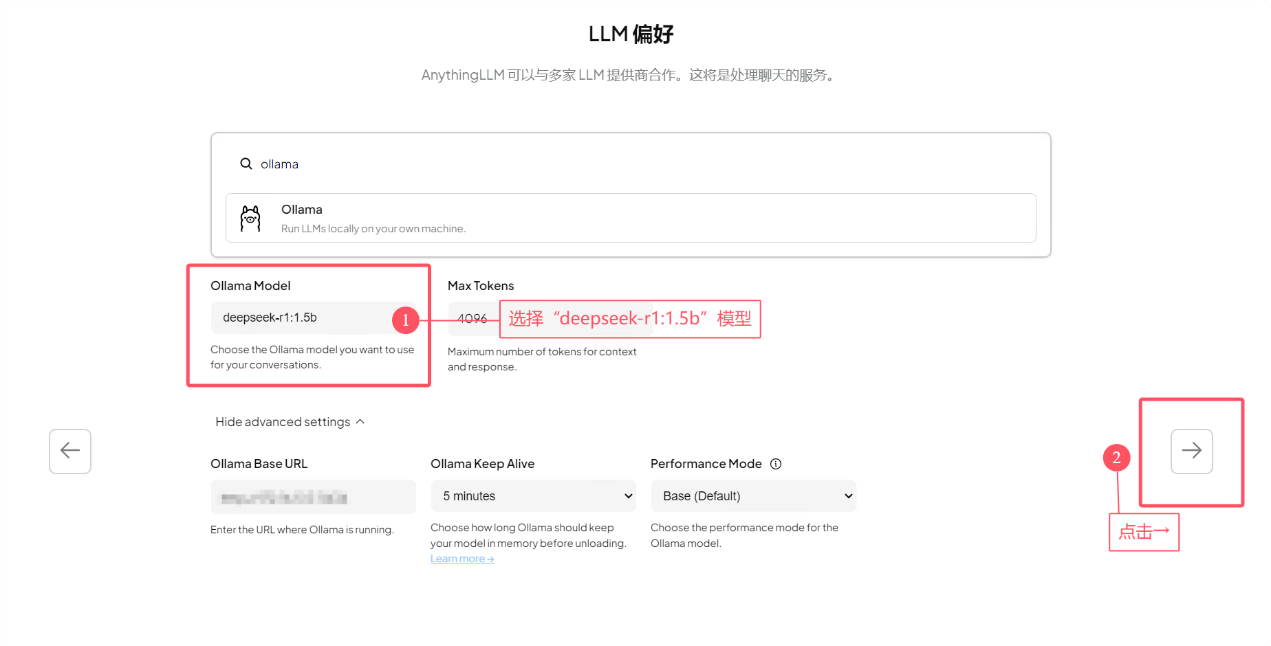Click 'Enter the URL where Ollama is running' text
The width and height of the screenshot is (1271, 646).
[x=302, y=530]
